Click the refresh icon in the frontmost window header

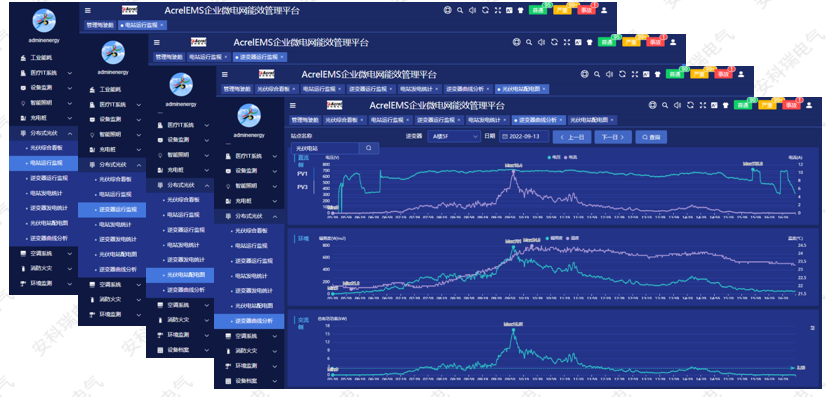[690, 105]
